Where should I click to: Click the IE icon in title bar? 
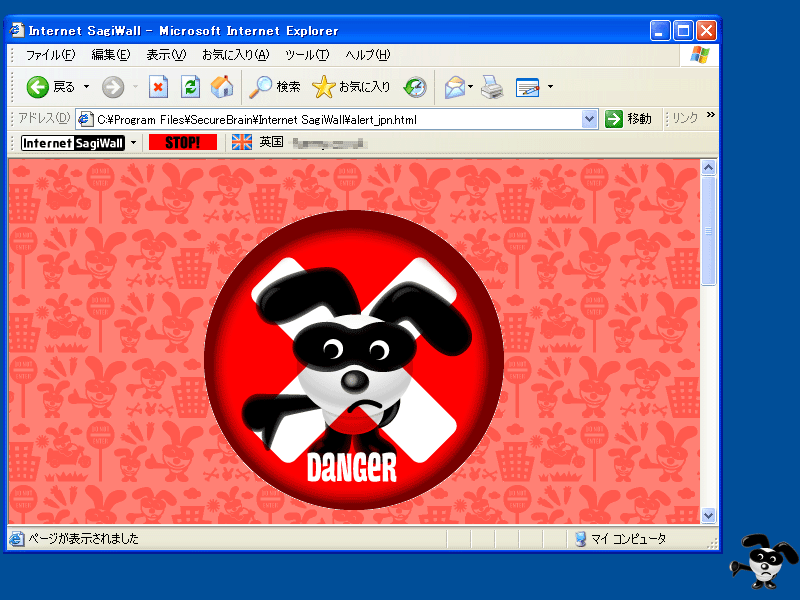click(17, 30)
